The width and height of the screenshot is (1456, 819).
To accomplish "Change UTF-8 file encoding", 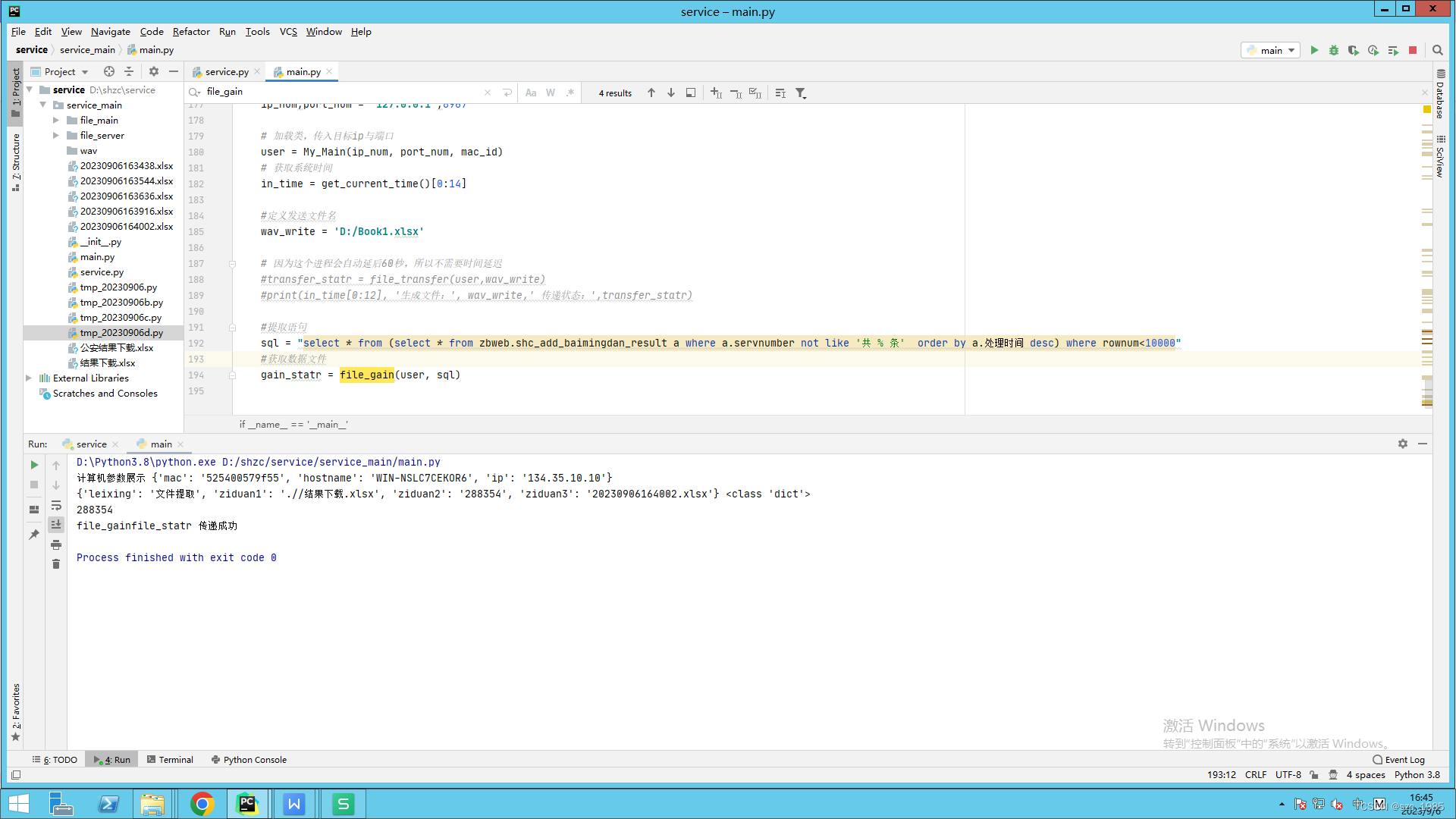I will click(x=1288, y=774).
